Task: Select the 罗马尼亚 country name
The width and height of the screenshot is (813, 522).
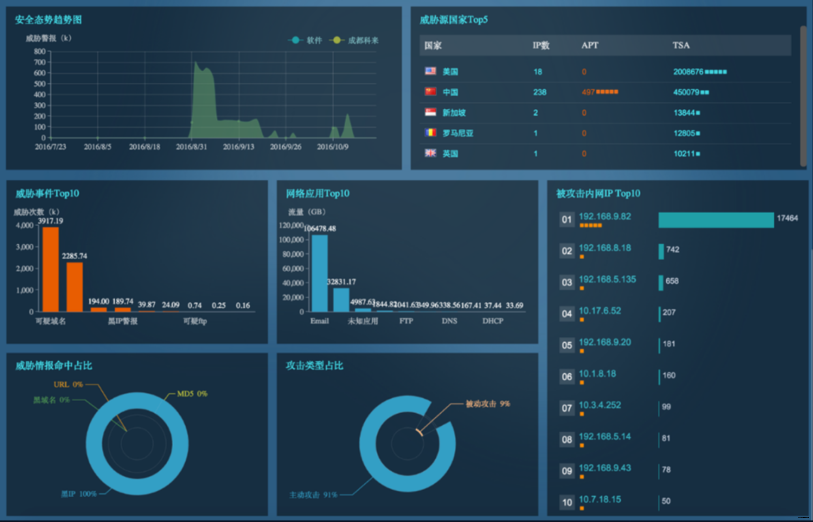Action: coord(458,133)
